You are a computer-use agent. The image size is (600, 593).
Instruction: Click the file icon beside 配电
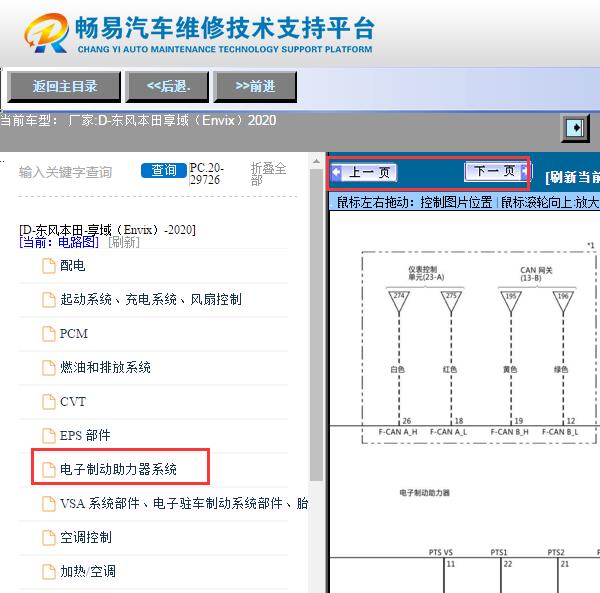point(49,266)
